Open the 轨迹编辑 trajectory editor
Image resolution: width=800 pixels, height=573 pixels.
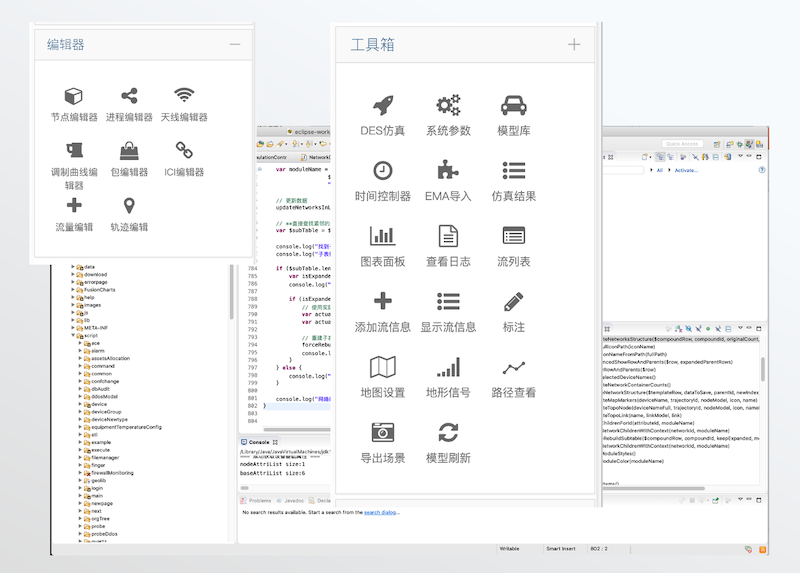tap(129, 214)
